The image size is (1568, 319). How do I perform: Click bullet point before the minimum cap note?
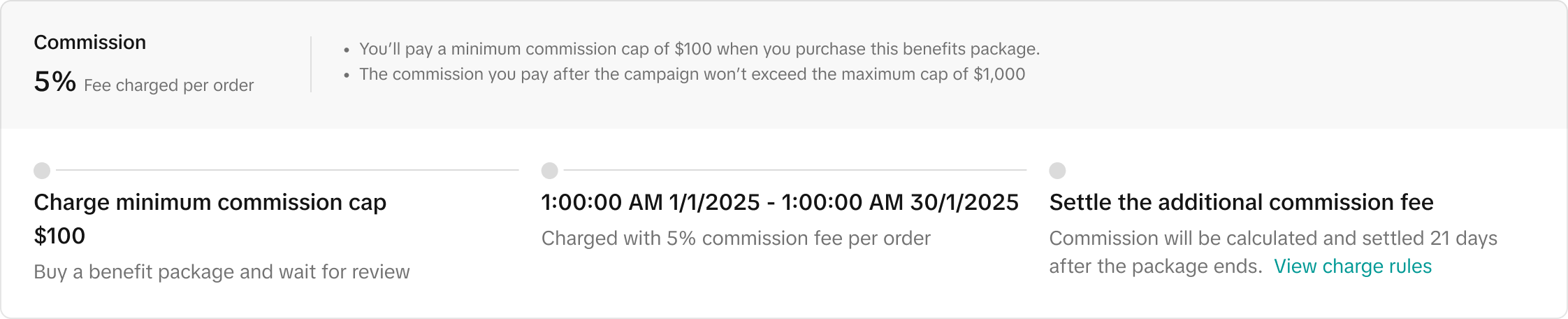coord(347,50)
